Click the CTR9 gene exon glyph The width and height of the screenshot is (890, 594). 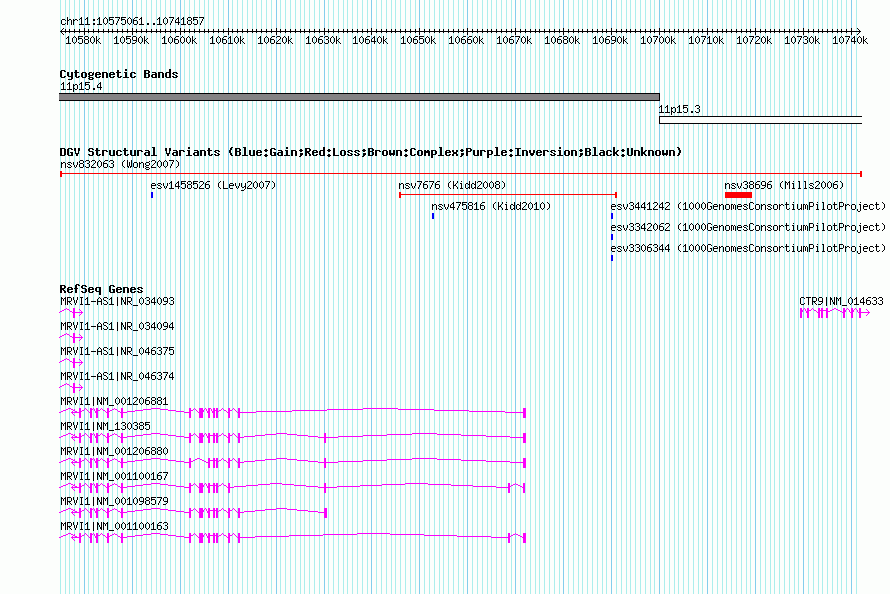pos(834,313)
